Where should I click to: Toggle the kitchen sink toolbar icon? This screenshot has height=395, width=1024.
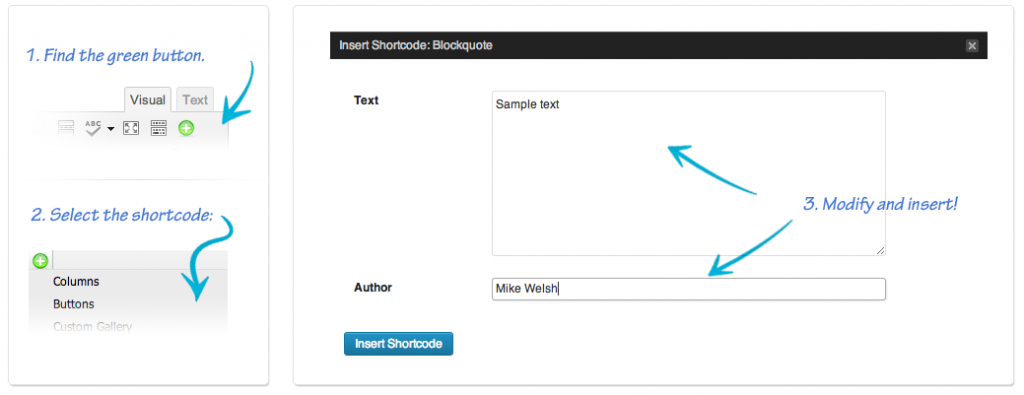click(159, 128)
